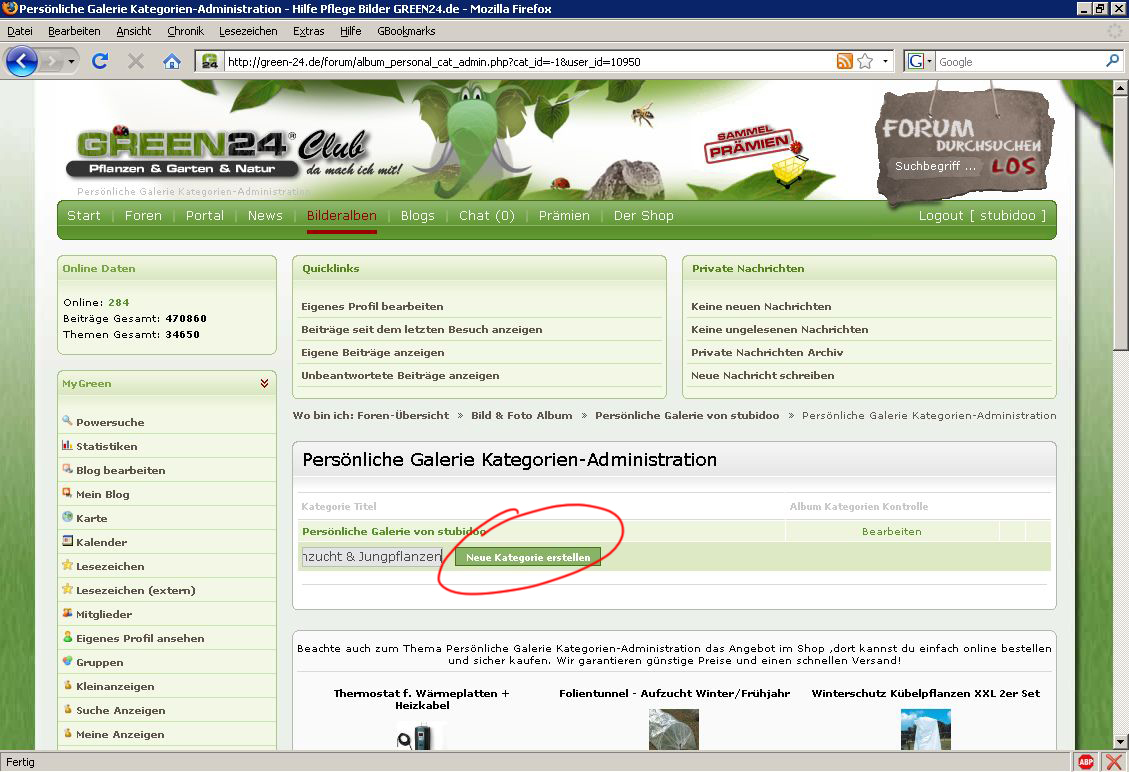Open the bookmark star dropdown arrow
1129x772 pixels.
885,62
